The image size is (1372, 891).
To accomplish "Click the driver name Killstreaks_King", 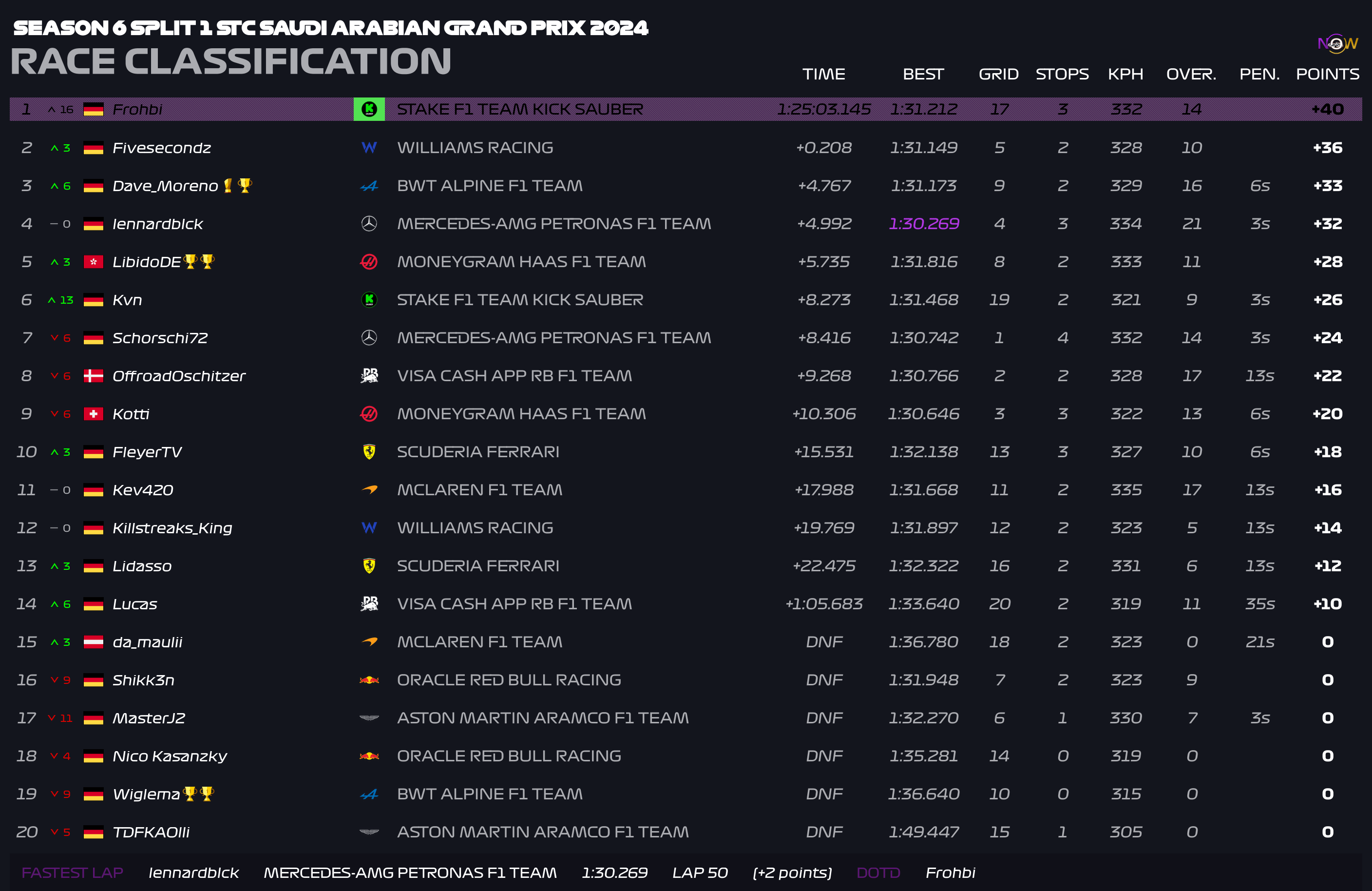I will (172, 528).
